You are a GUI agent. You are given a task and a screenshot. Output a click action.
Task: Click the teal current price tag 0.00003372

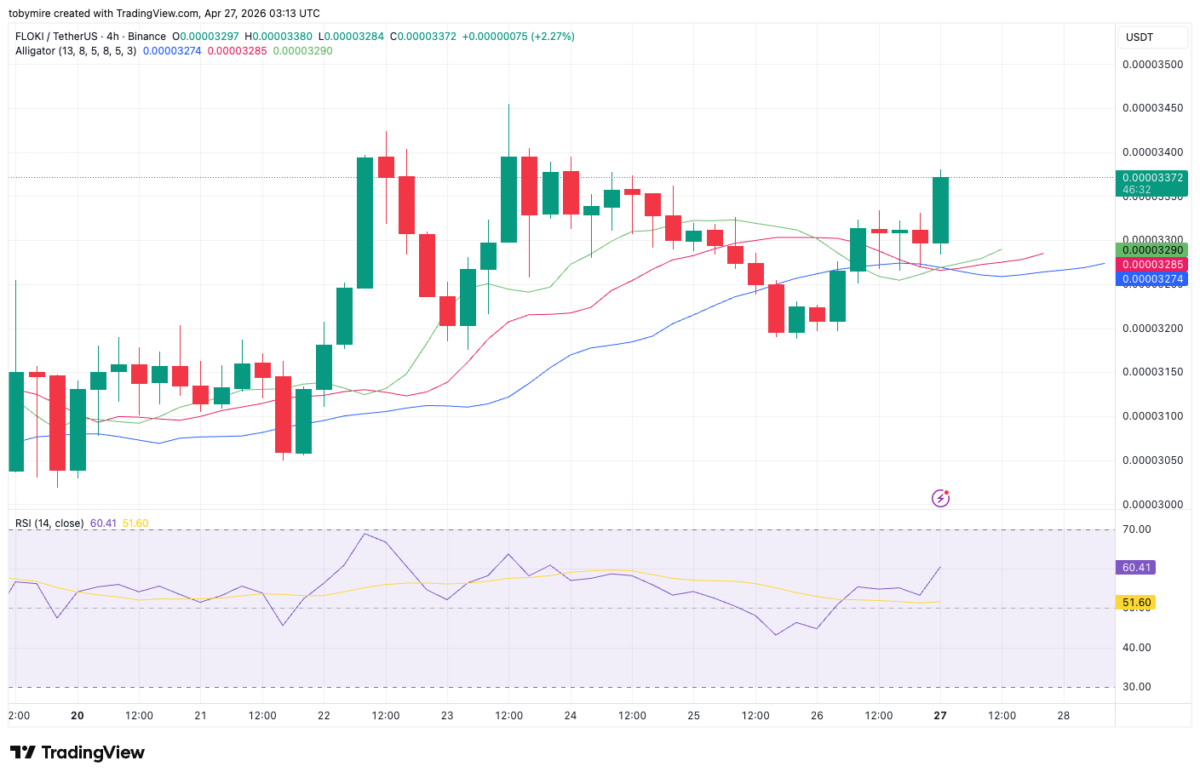pos(1151,175)
